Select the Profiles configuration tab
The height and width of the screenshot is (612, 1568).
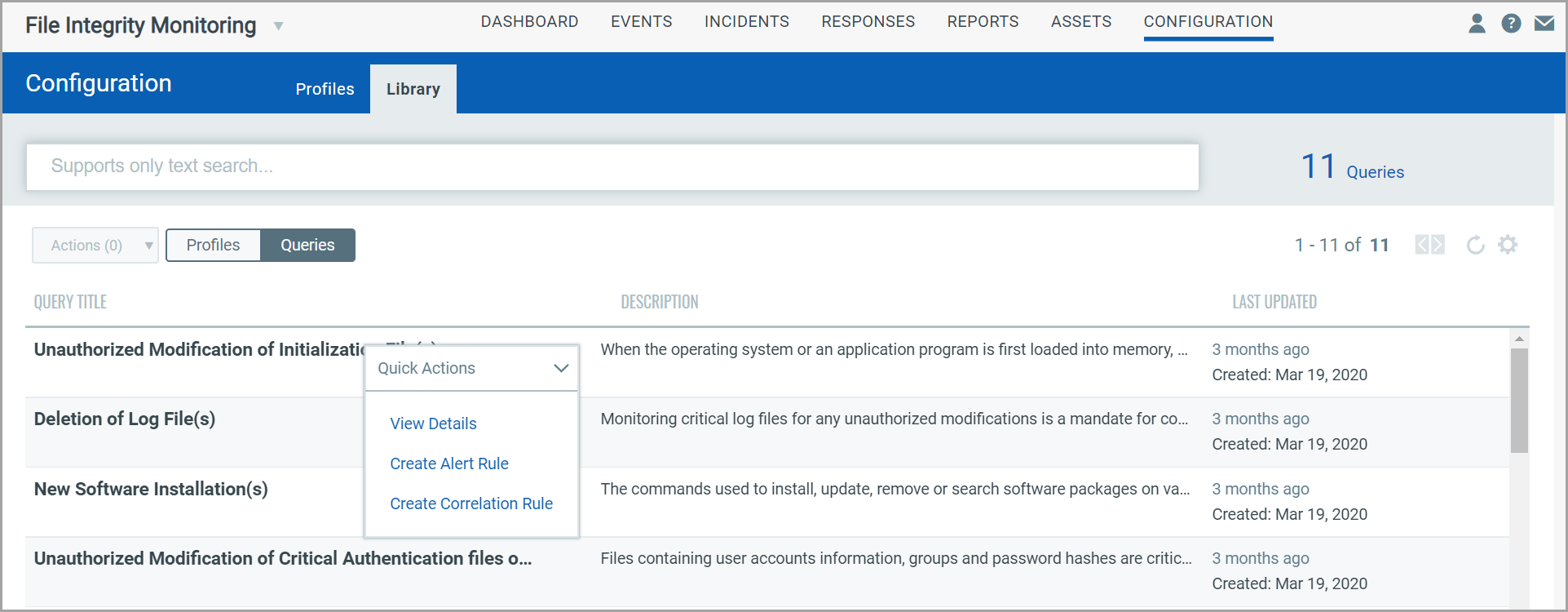coord(325,89)
